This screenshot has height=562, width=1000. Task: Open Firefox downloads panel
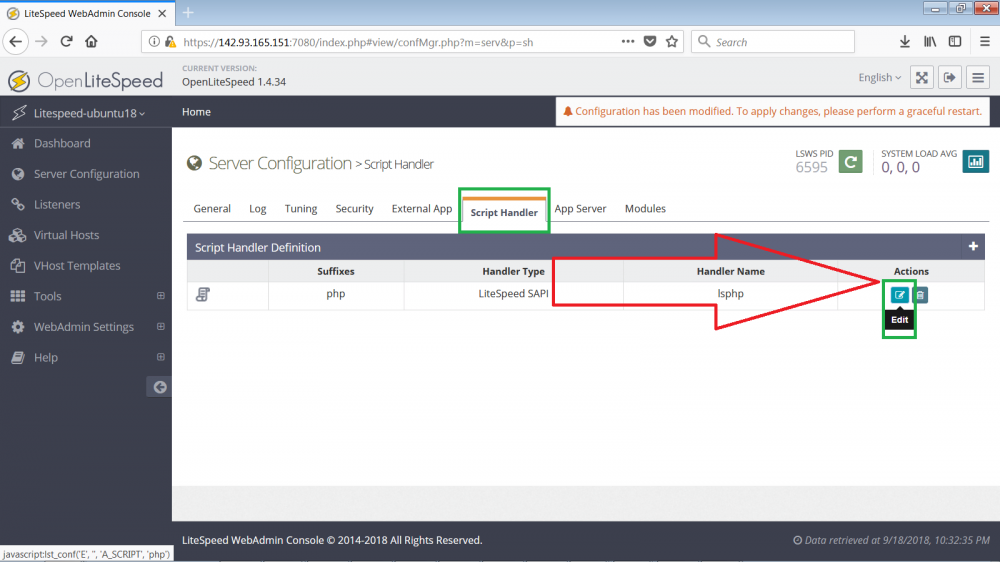(904, 42)
